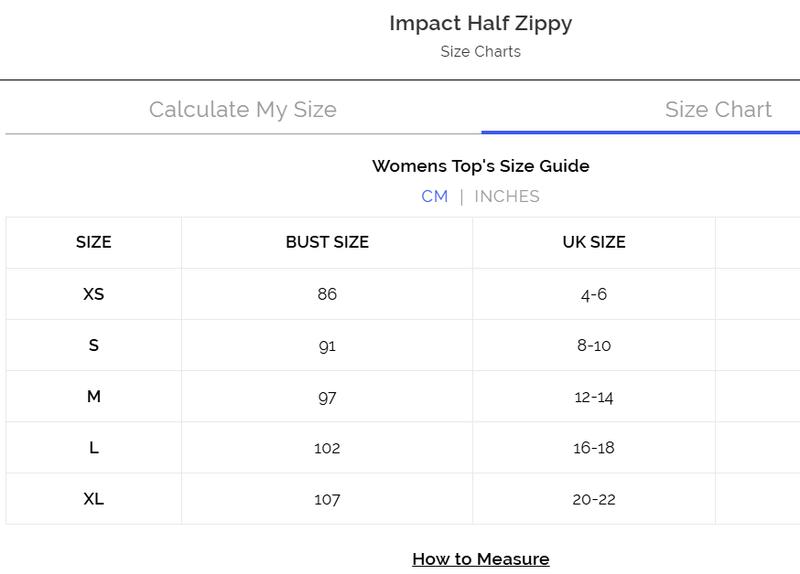Viewport: 800px width, 574px height.
Task: Click bust size value 107
Action: click(x=327, y=498)
